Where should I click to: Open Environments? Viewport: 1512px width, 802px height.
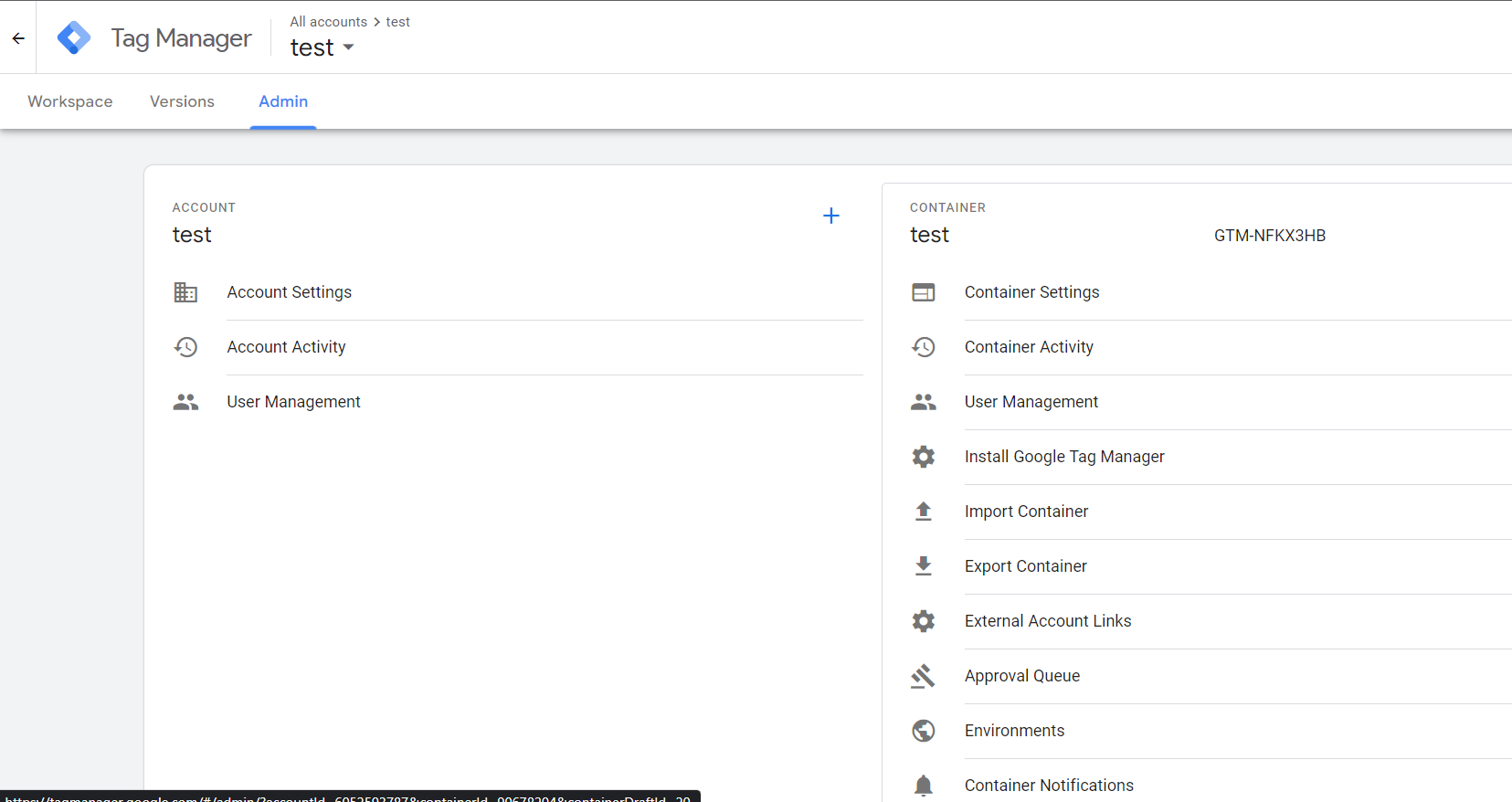click(1014, 731)
